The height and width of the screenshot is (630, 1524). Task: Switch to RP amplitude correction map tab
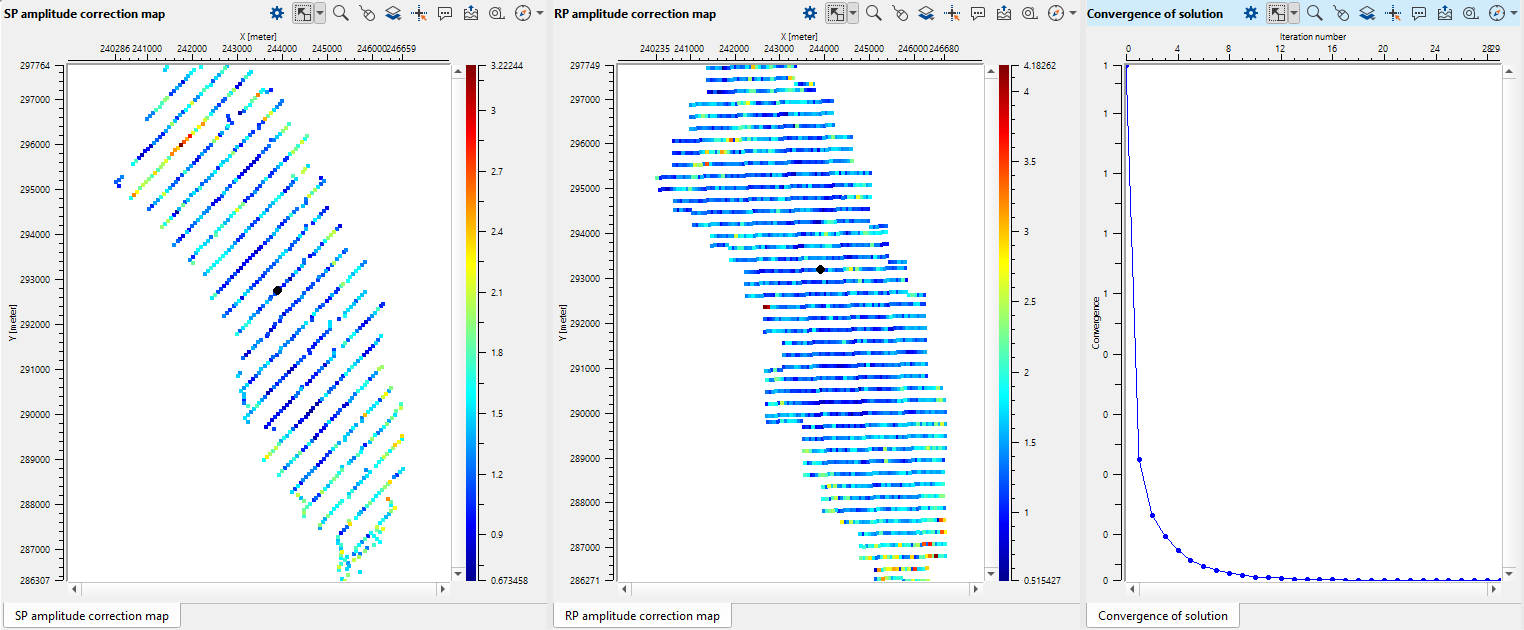click(641, 615)
